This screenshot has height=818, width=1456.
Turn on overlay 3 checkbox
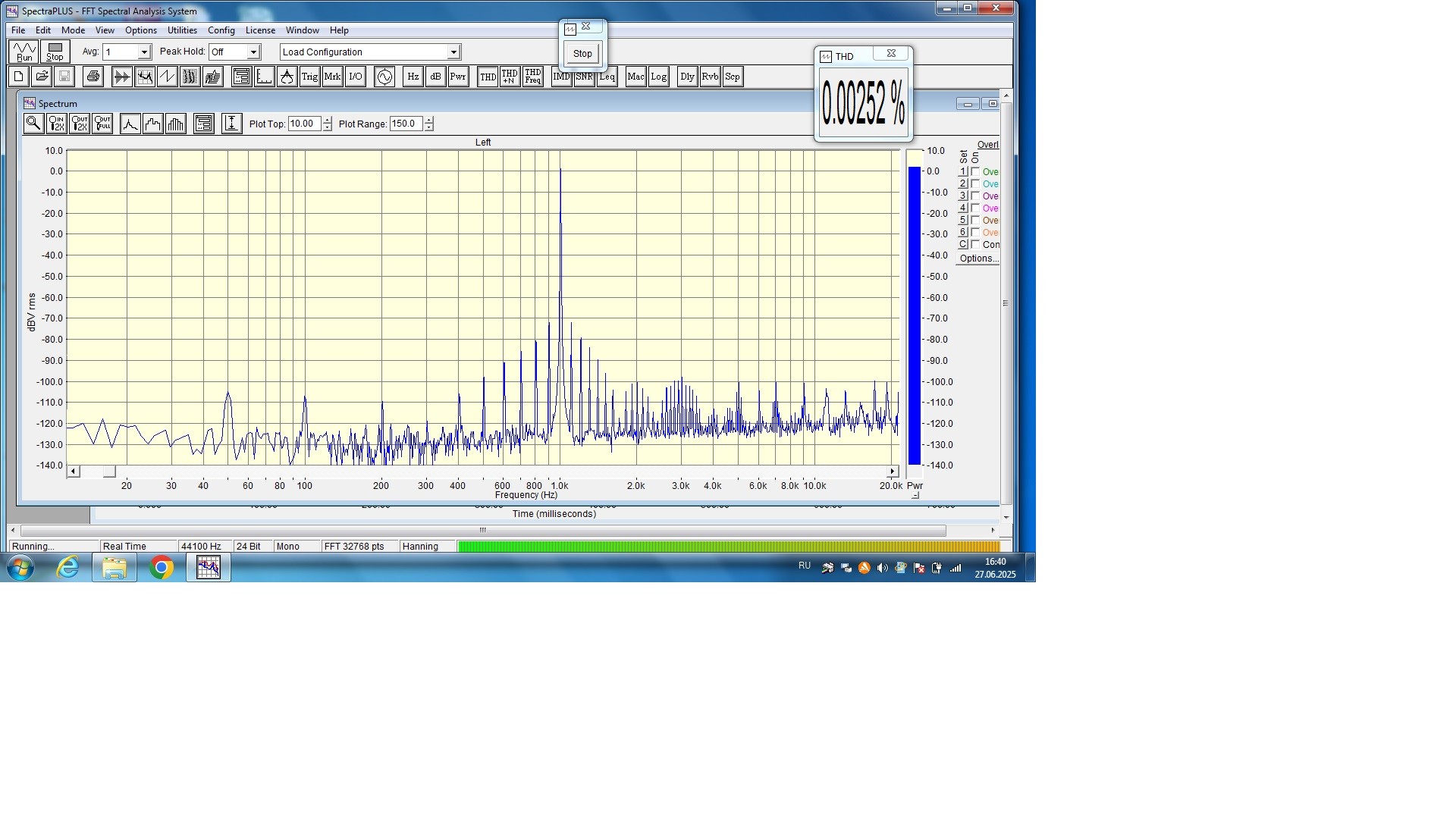coord(975,196)
